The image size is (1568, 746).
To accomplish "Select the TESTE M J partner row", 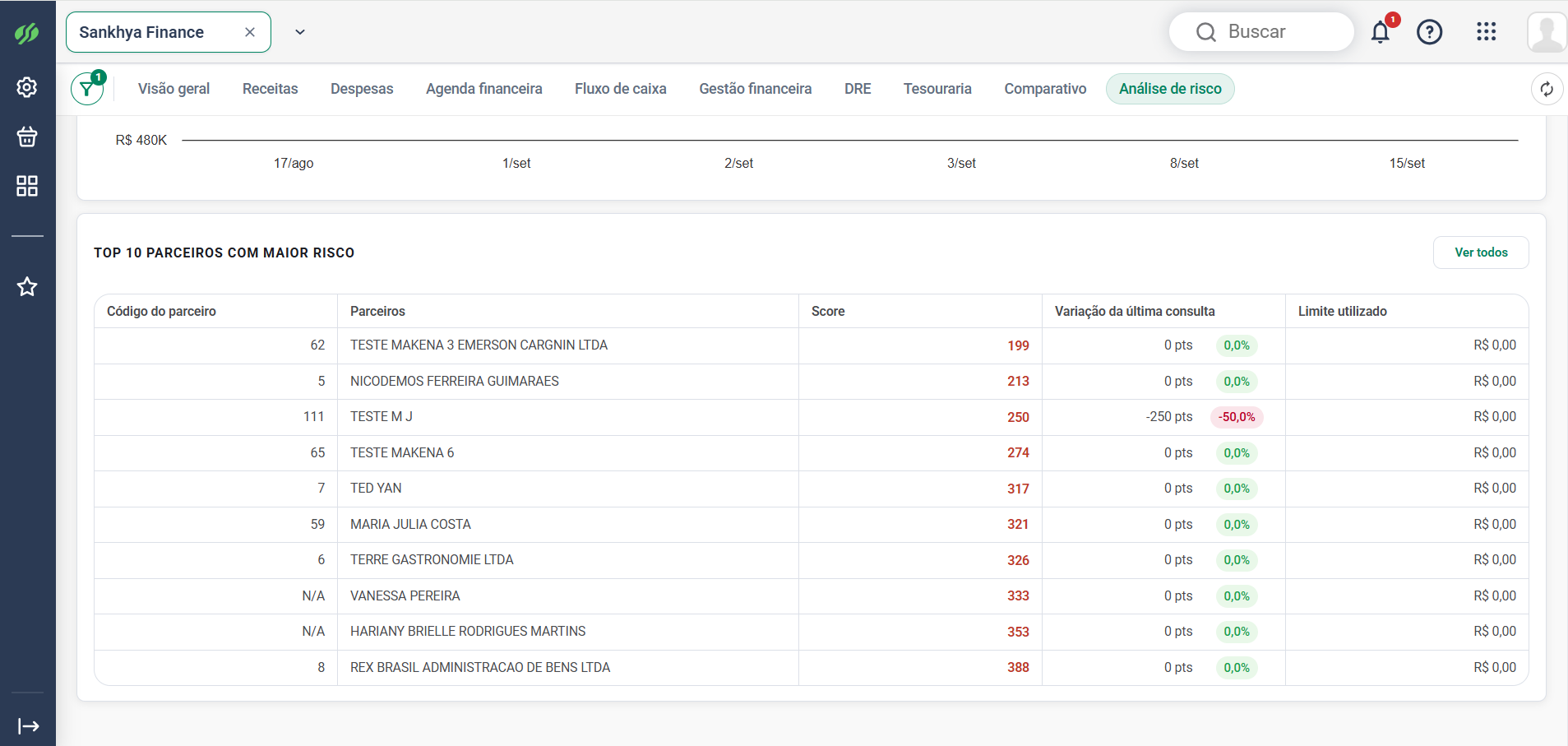I will (x=812, y=417).
